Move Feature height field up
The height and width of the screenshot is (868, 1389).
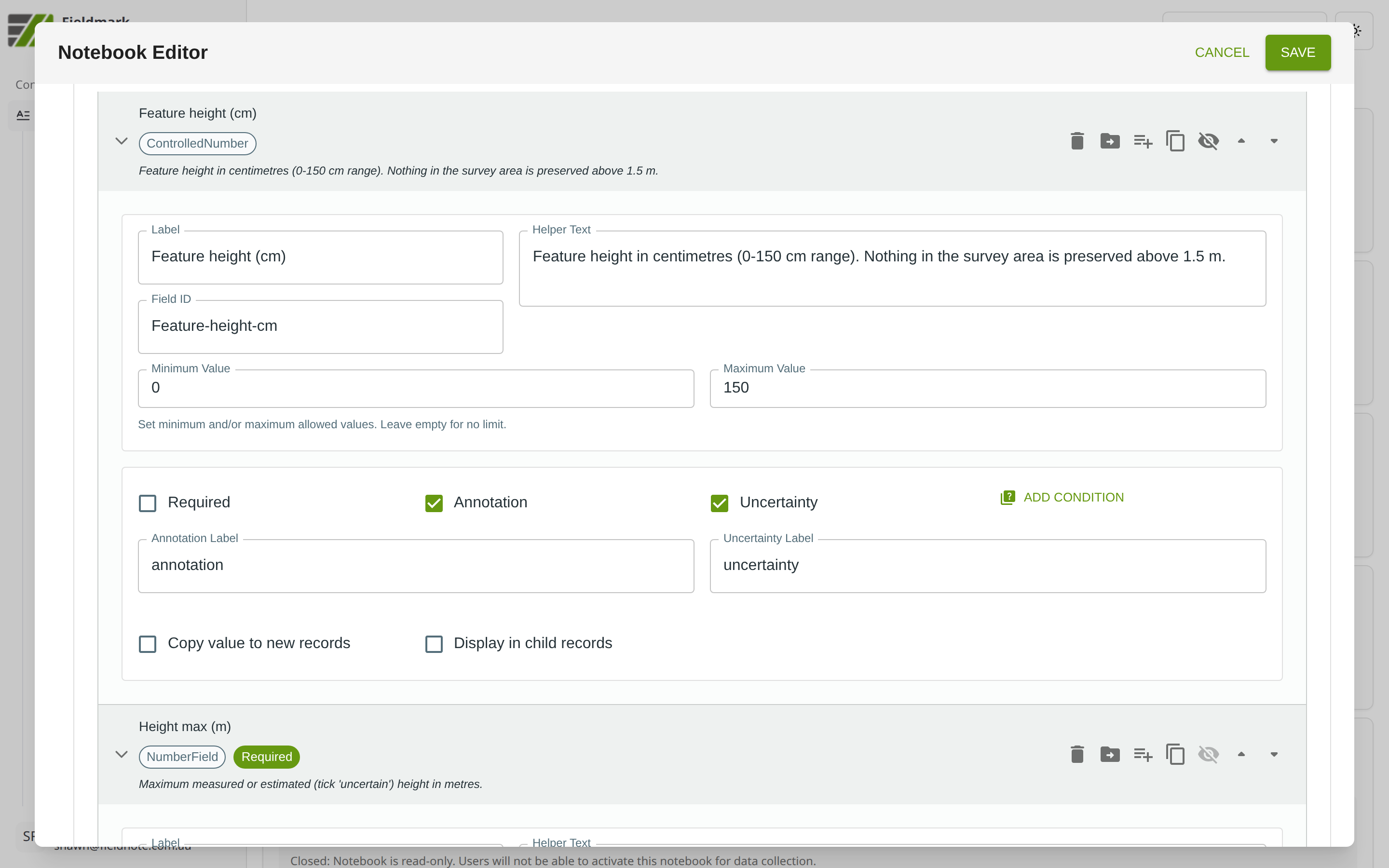pos(1241,141)
